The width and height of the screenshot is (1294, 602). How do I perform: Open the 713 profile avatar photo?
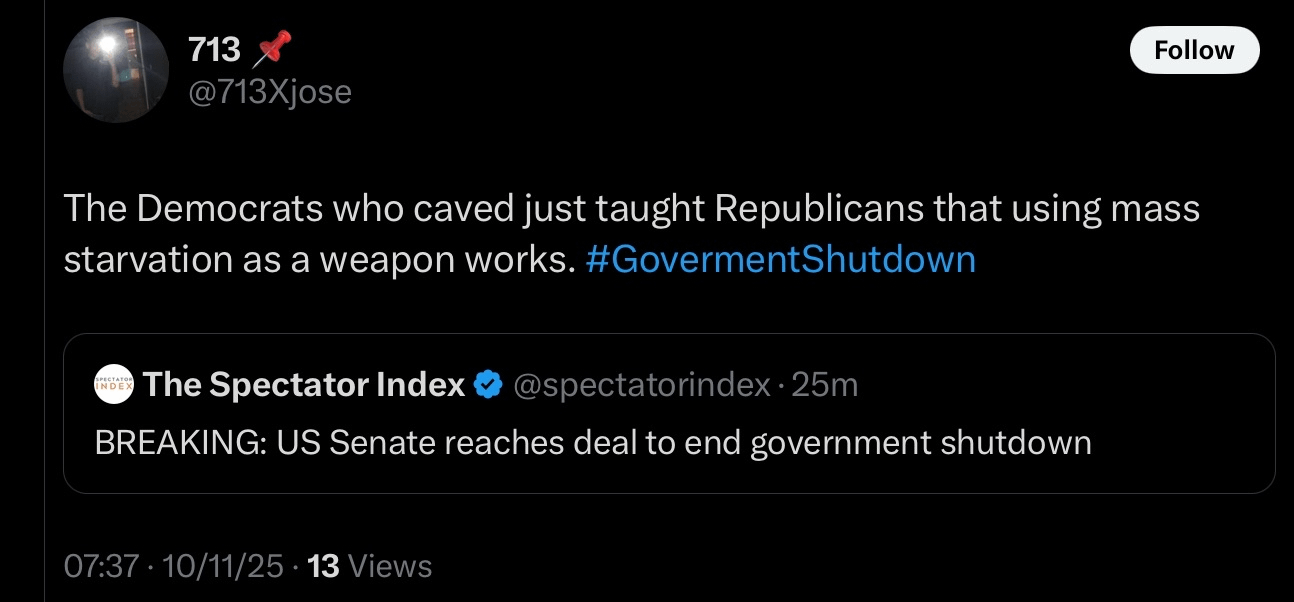[113, 70]
